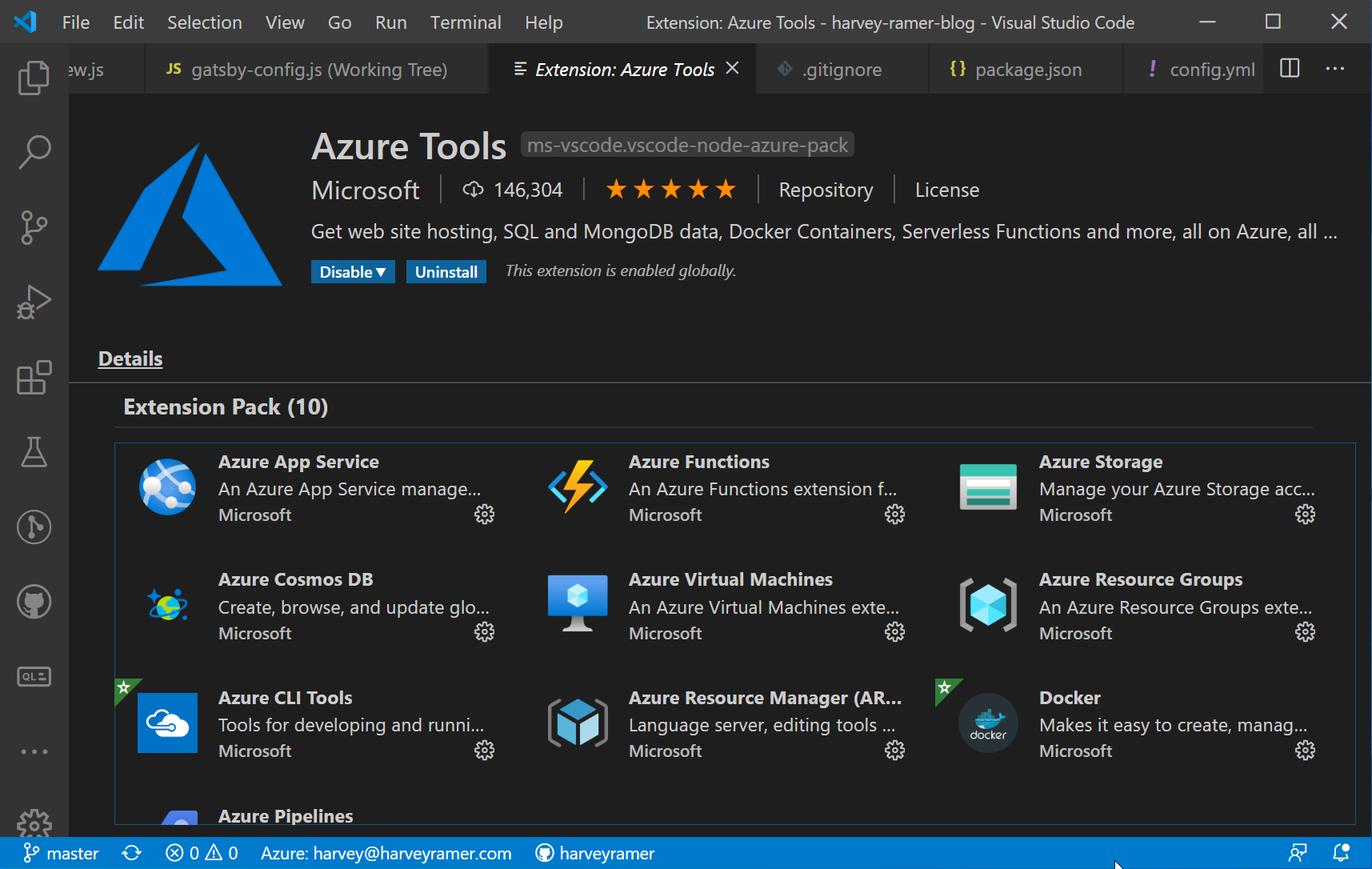Open the Terminal menu
The width and height of the screenshot is (1372, 869).
click(466, 22)
